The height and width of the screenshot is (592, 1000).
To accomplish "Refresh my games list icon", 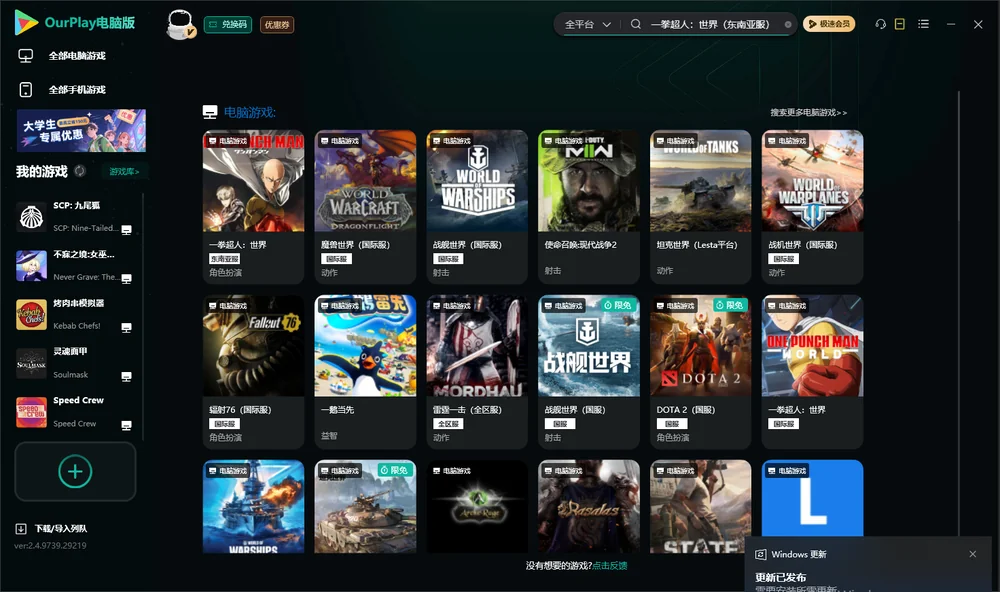I will 80,171.
